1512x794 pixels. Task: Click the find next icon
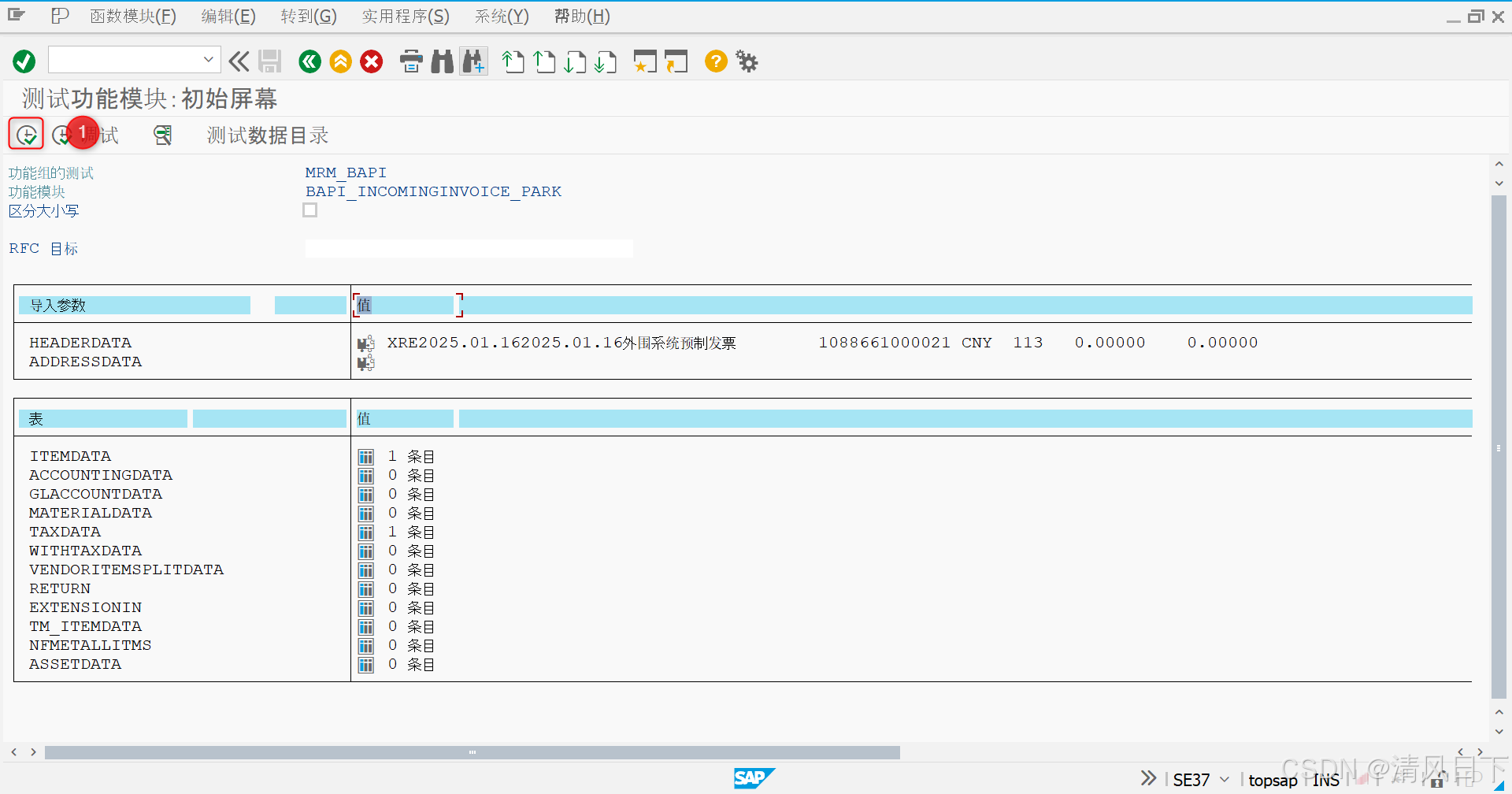[x=473, y=61]
